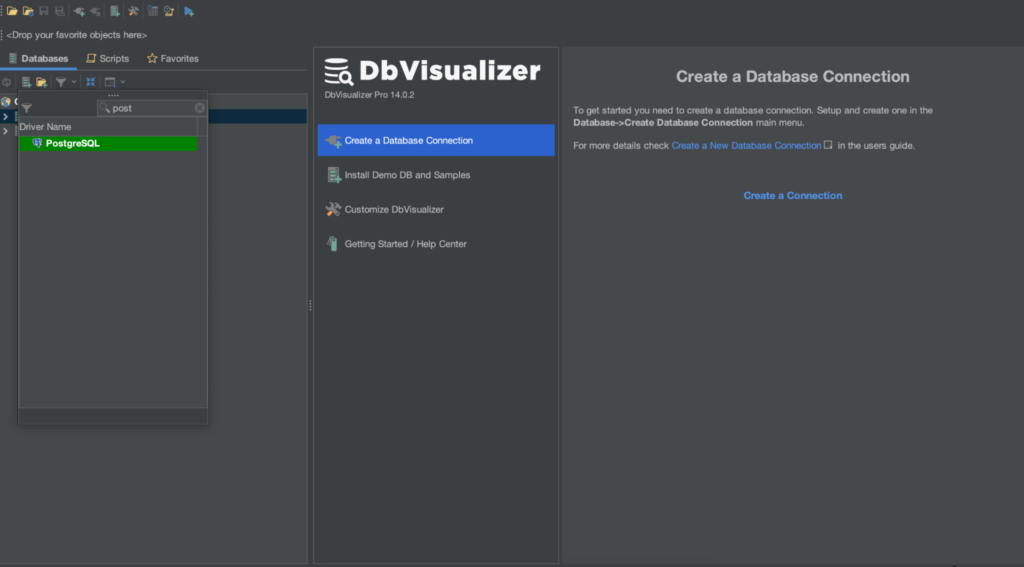Screen dimensions: 1024x567
Task: Click the icon beside Install Demo DB and Samples
Action: [334, 175]
